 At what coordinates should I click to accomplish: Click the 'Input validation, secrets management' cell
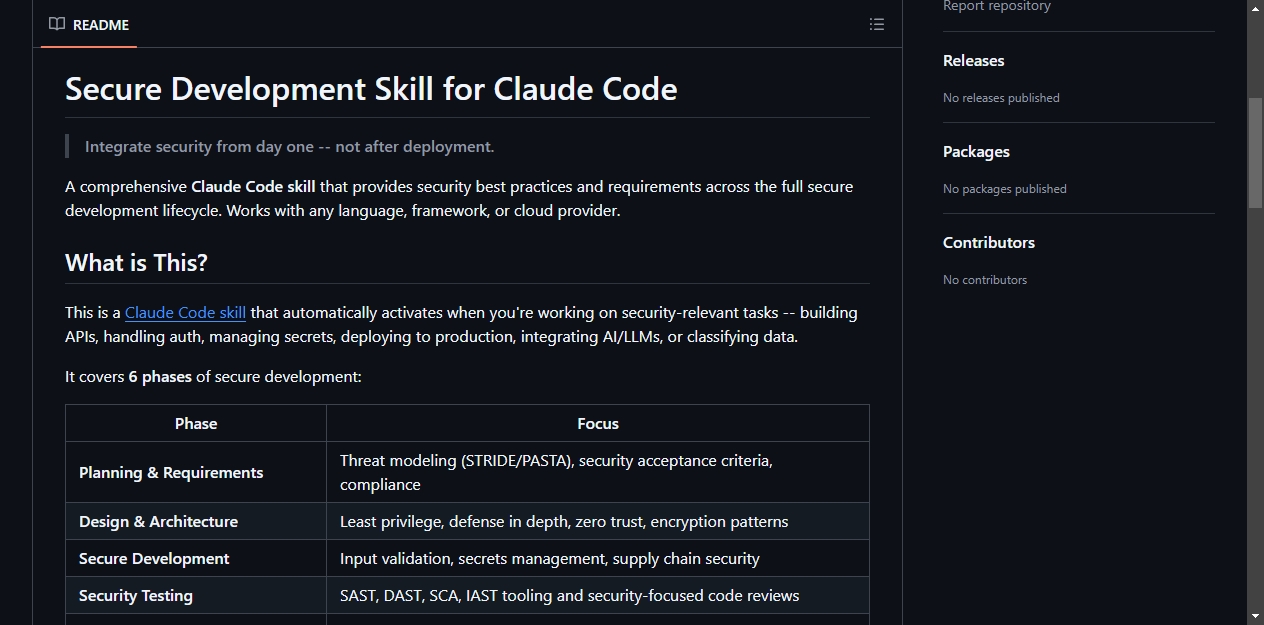598,558
